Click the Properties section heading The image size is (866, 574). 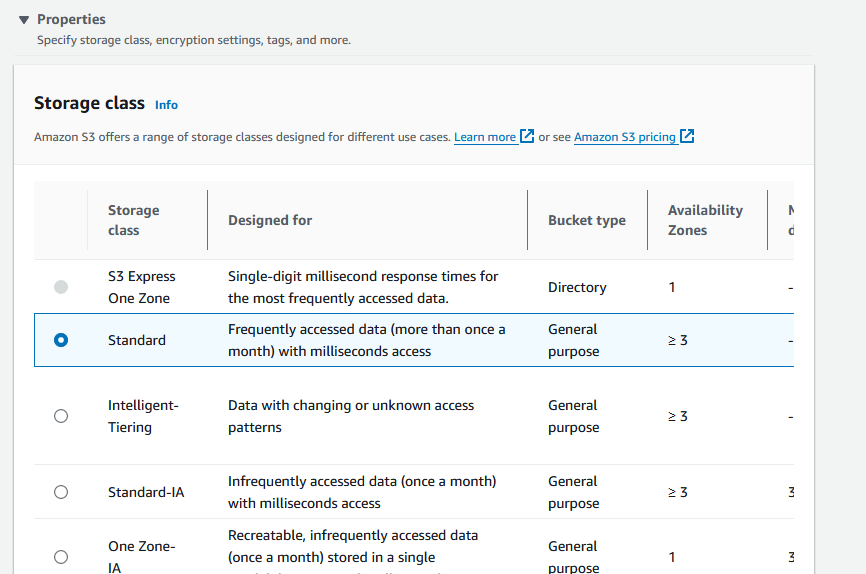pos(71,19)
